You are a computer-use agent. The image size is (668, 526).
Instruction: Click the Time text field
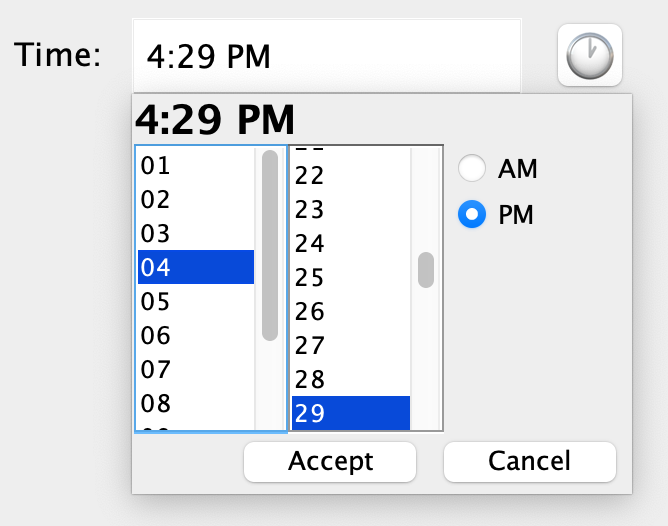[x=326, y=56]
